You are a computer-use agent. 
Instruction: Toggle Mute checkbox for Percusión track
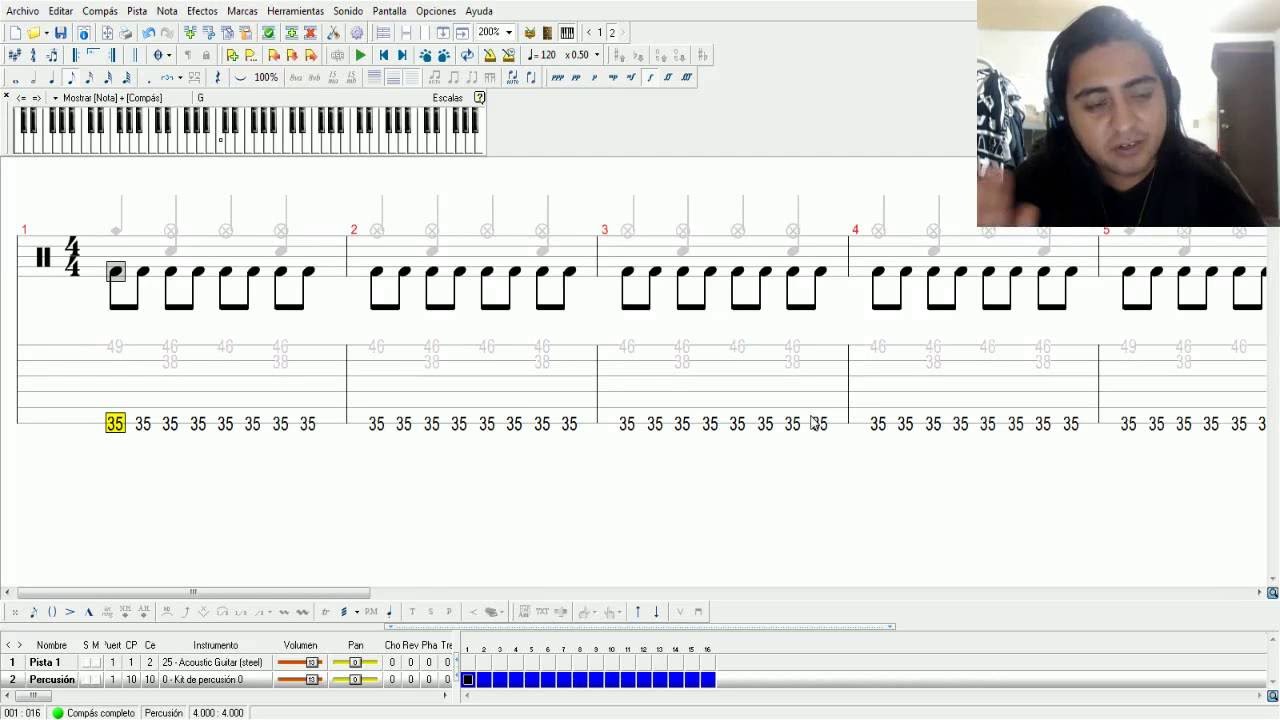click(96, 680)
